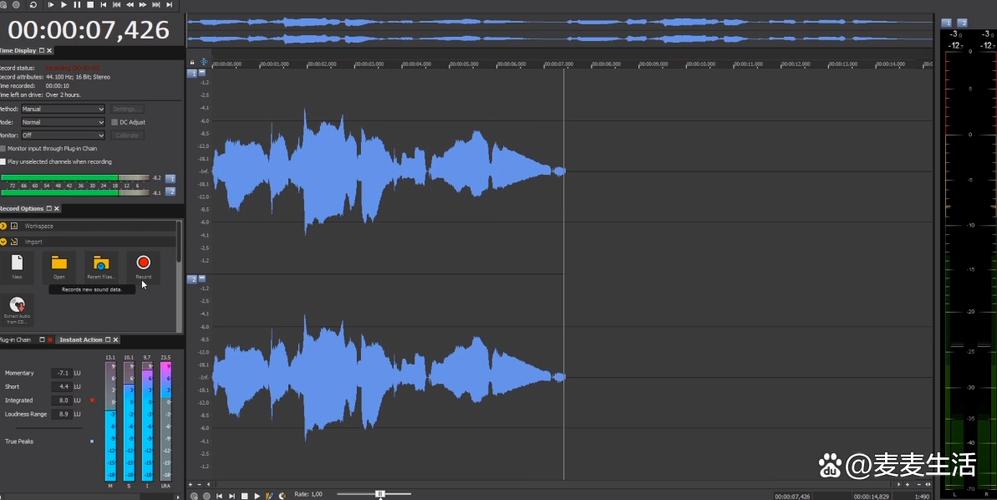
Task: Click the record button in the bottom waveform transport
Action: (x=207, y=496)
